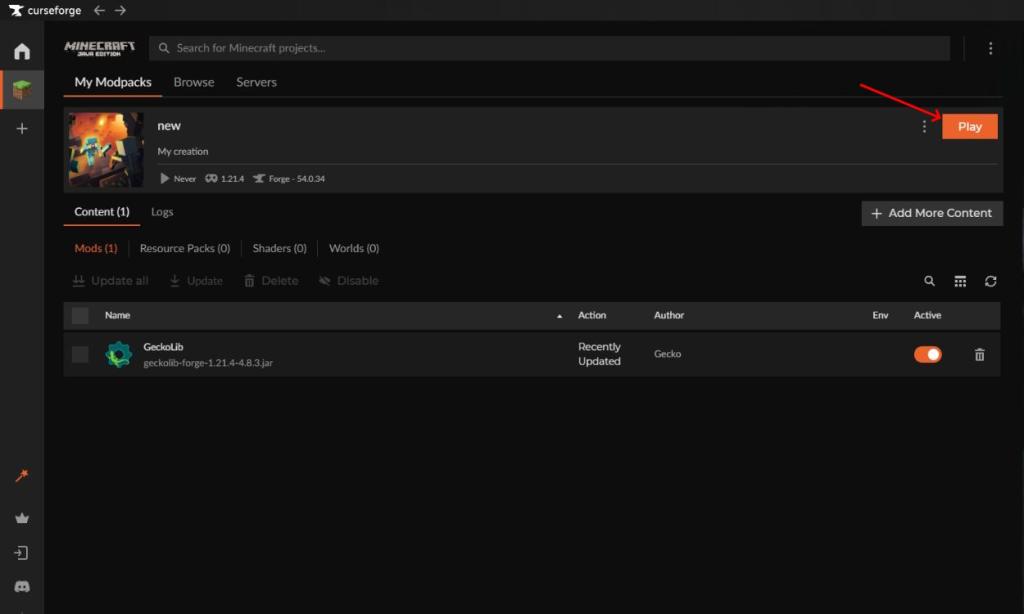Click the sign-in icon in the sidebar
The height and width of the screenshot is (614, 1024).
coord(22,553)
